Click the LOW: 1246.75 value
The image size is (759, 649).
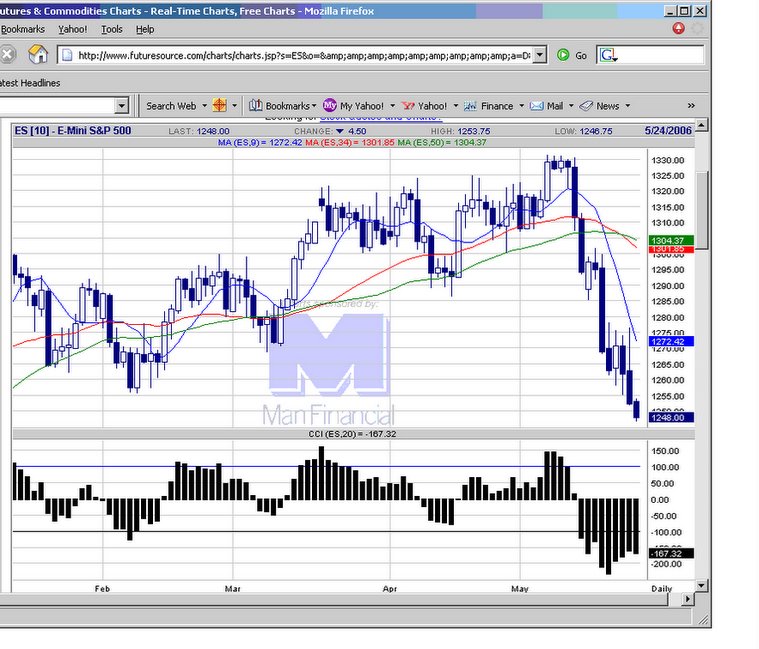pyautogui.click(x=584, y=131)
